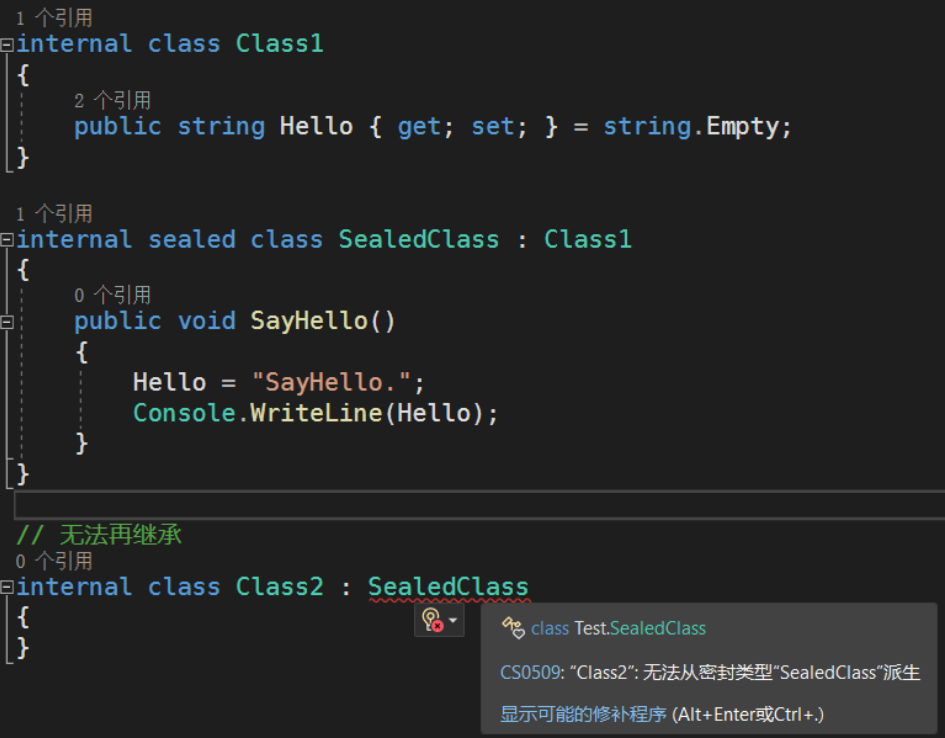This screenshot has width=945, height=738.
Task: Open the 0 个引用 CodeLens above SayHello
Action: 112,295
